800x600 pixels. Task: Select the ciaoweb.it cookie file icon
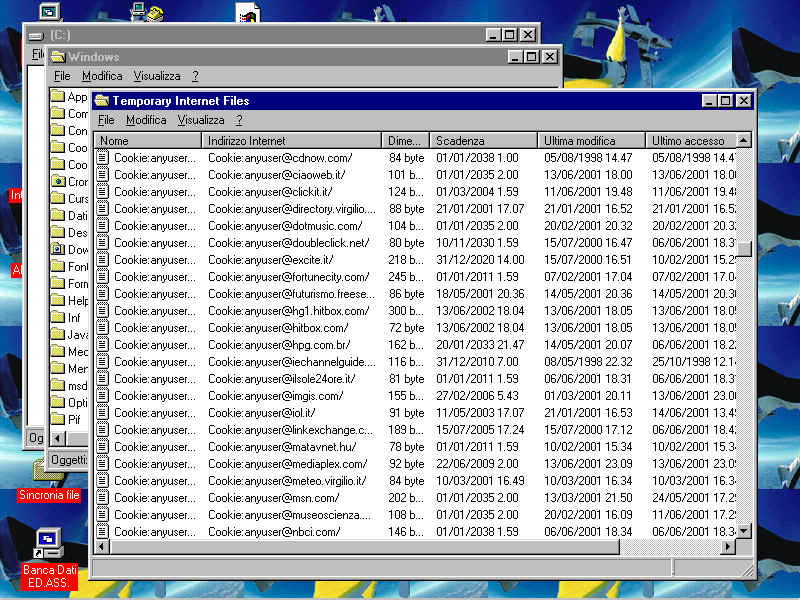pyautogui.click(x=103, y=174)
